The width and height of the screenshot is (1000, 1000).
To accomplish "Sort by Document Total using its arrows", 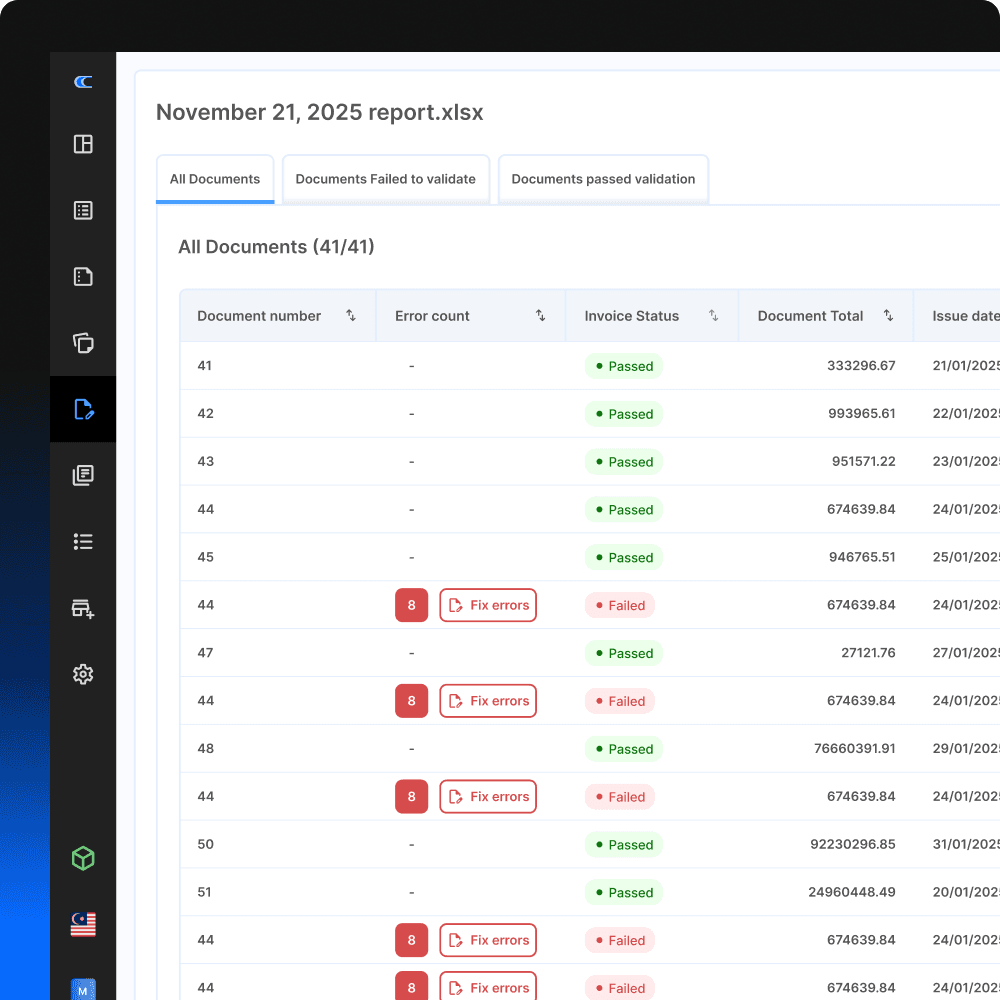I will (888, 315).
